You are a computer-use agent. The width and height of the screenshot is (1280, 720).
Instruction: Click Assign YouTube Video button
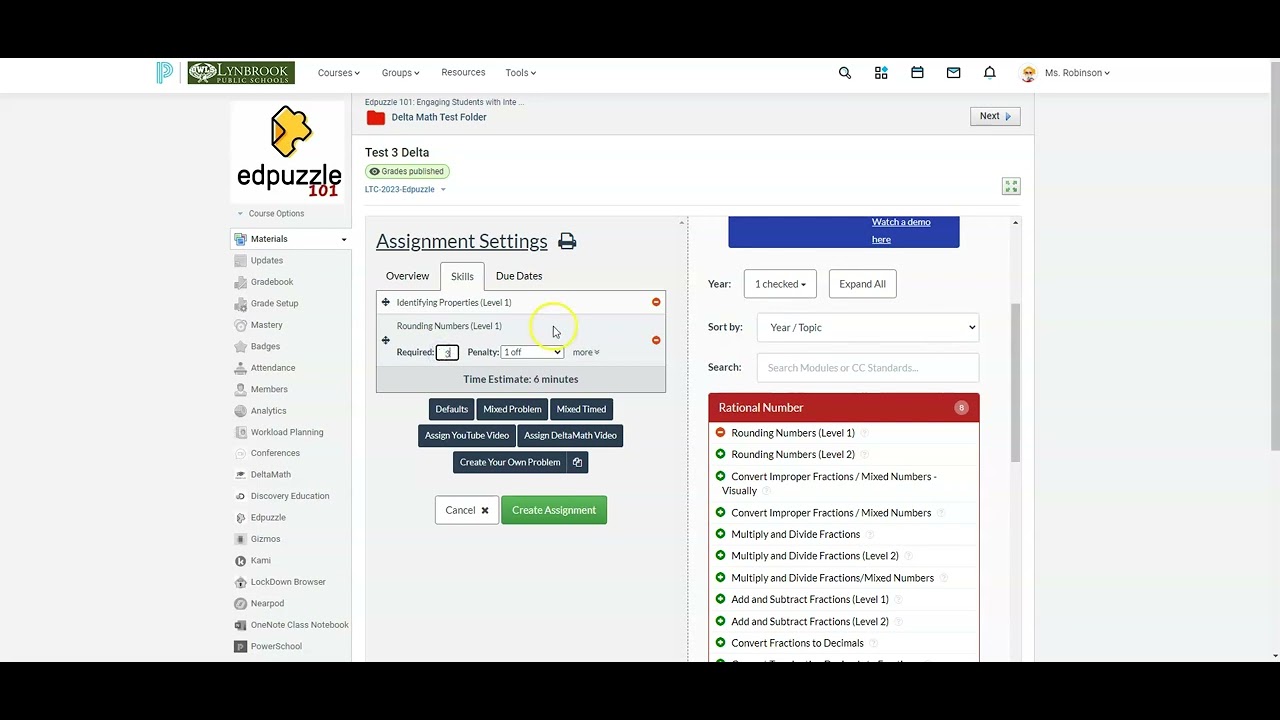pos(467,435)
